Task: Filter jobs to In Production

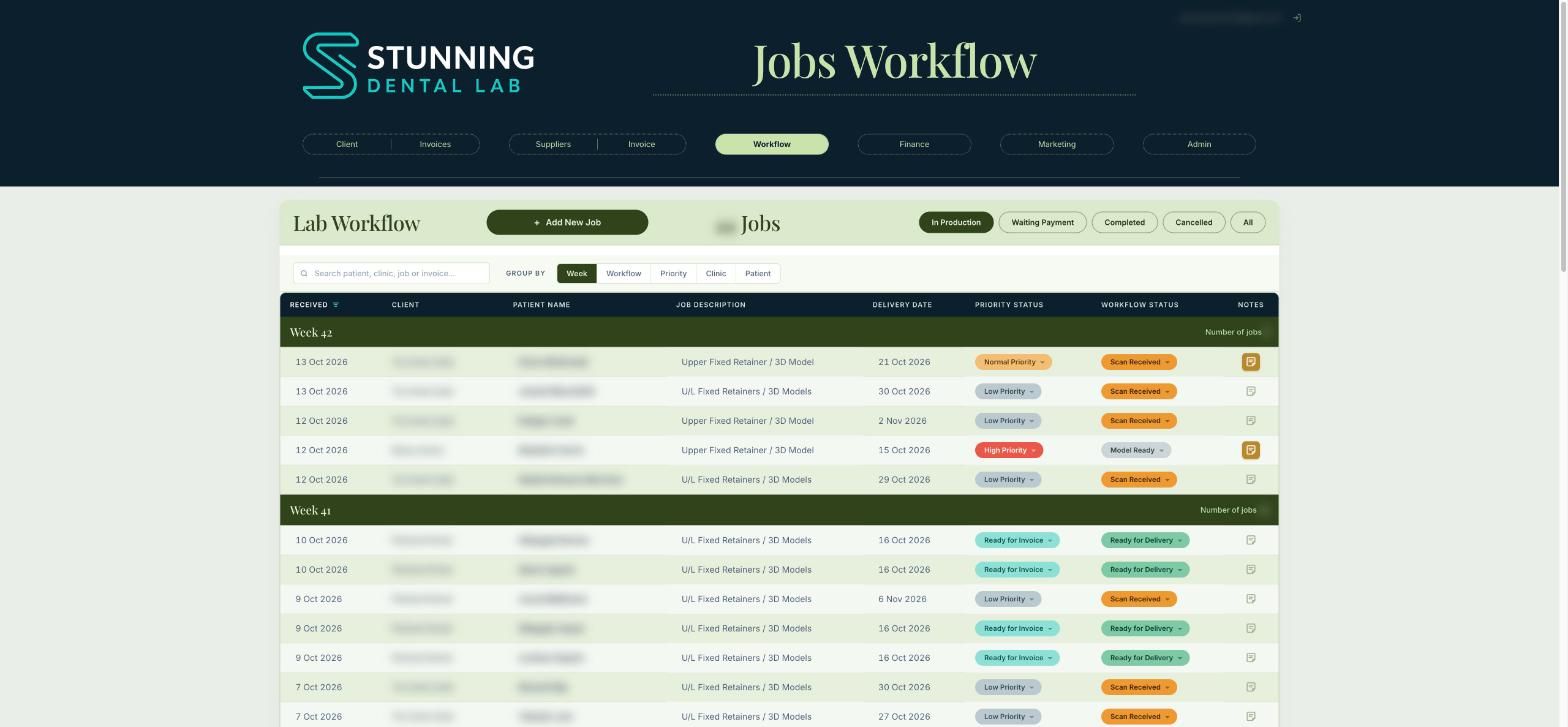Action: pos(956,222)
